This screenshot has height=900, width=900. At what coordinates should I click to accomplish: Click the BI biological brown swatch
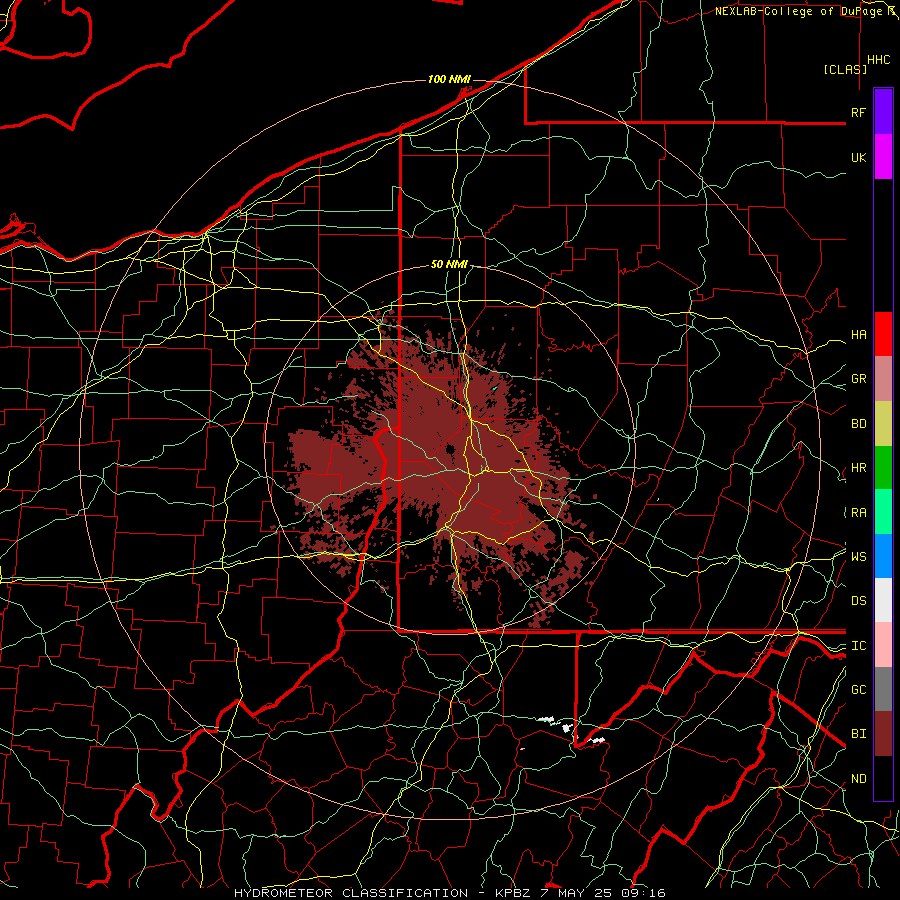click(x=883, y=734)
